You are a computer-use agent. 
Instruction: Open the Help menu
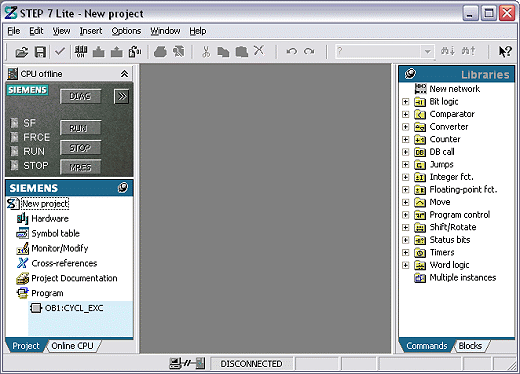coord(198,31)
